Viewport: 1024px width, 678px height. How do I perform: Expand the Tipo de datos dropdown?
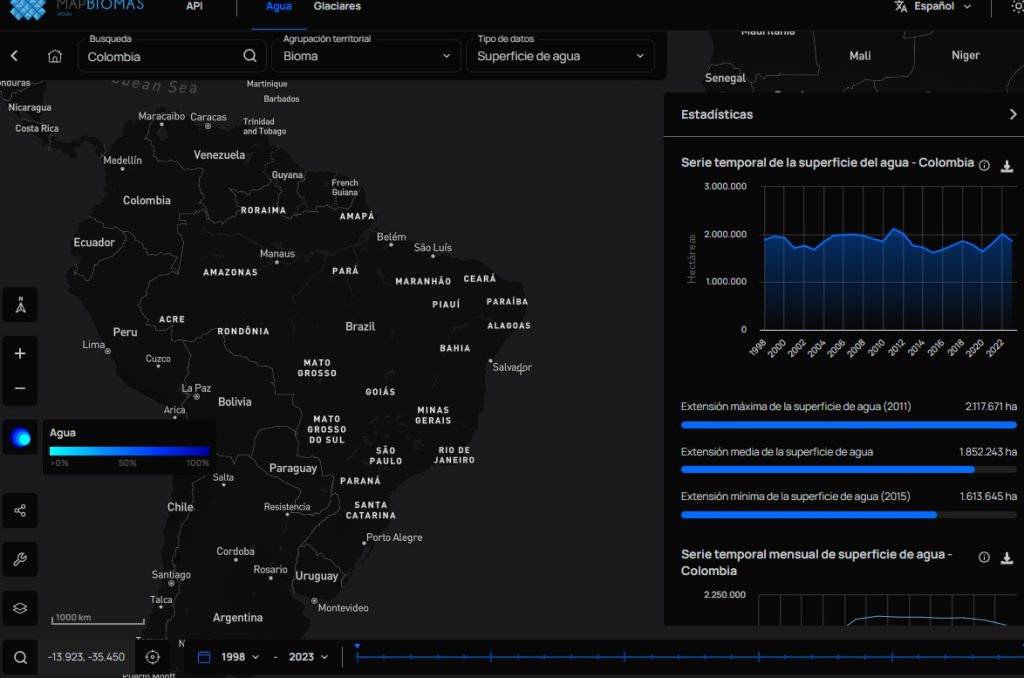point(560,56)
